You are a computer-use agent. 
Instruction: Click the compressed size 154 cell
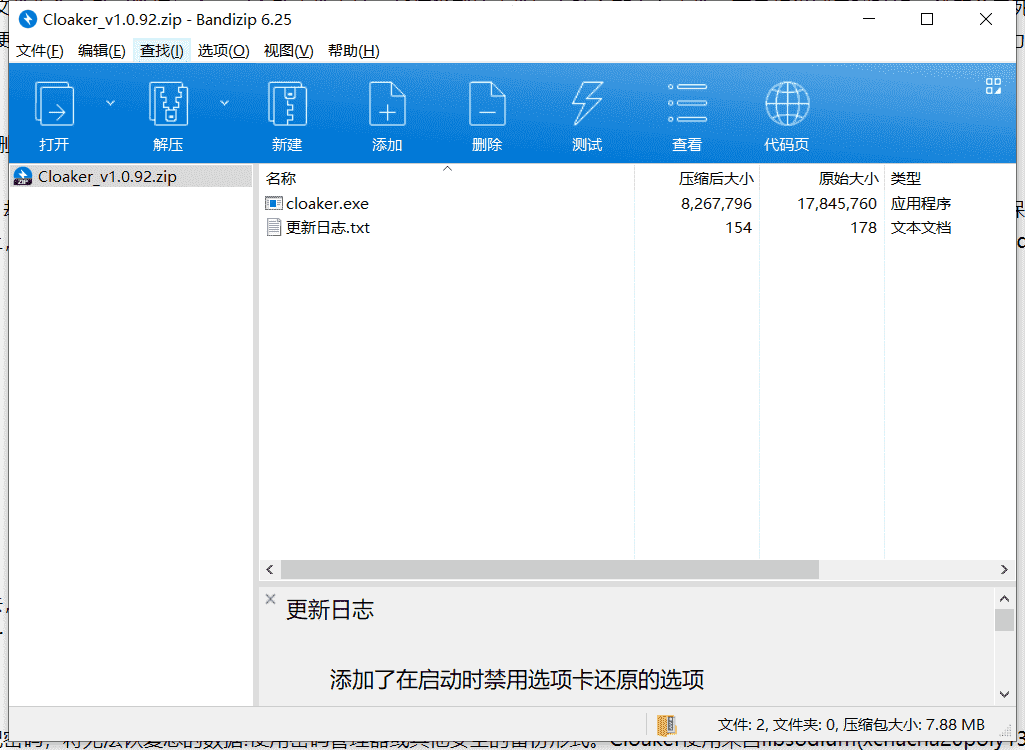pos(739,228)
